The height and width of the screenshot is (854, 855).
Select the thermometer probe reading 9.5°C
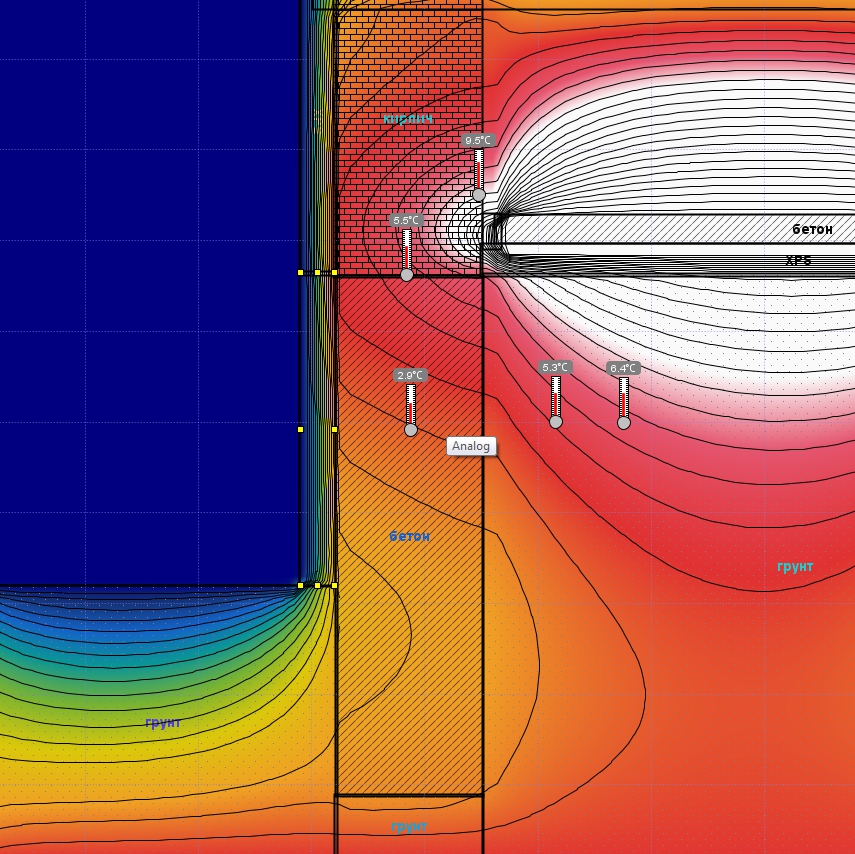click(478, 168)
